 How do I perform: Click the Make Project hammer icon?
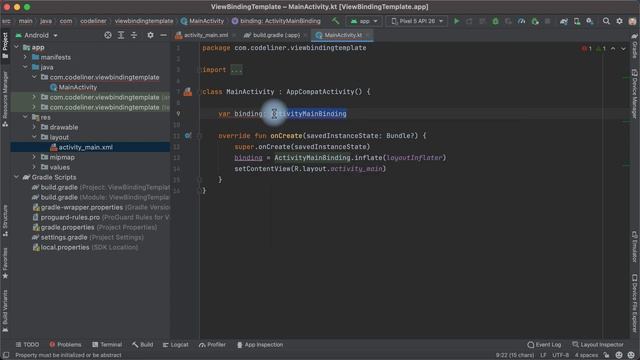[x=335, y=21]
